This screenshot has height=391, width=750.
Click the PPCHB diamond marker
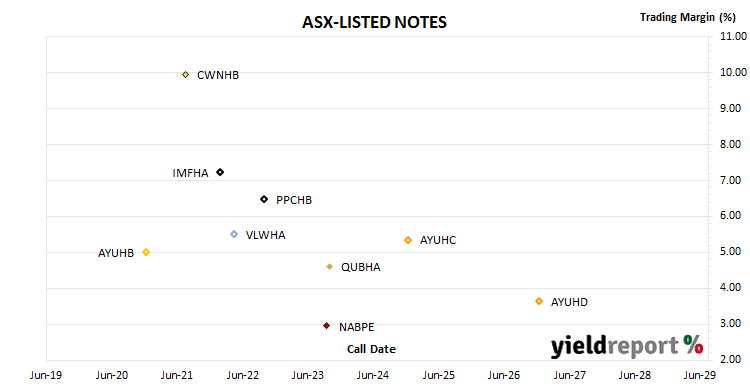264,199
